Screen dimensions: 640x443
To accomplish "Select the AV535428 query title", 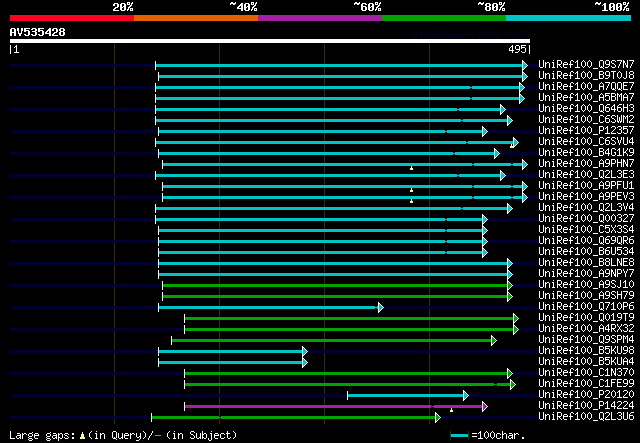I will click(38, 32).
